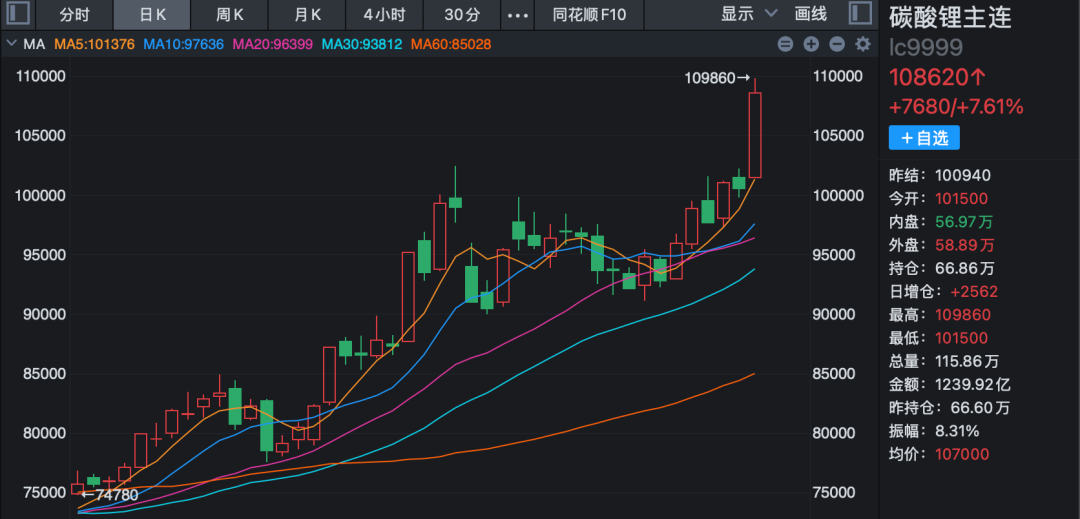The width and height of the screenshot is (1080, 519).
Task: Expand the 显示 display dropdown
Action: click(x=749, y=14)
